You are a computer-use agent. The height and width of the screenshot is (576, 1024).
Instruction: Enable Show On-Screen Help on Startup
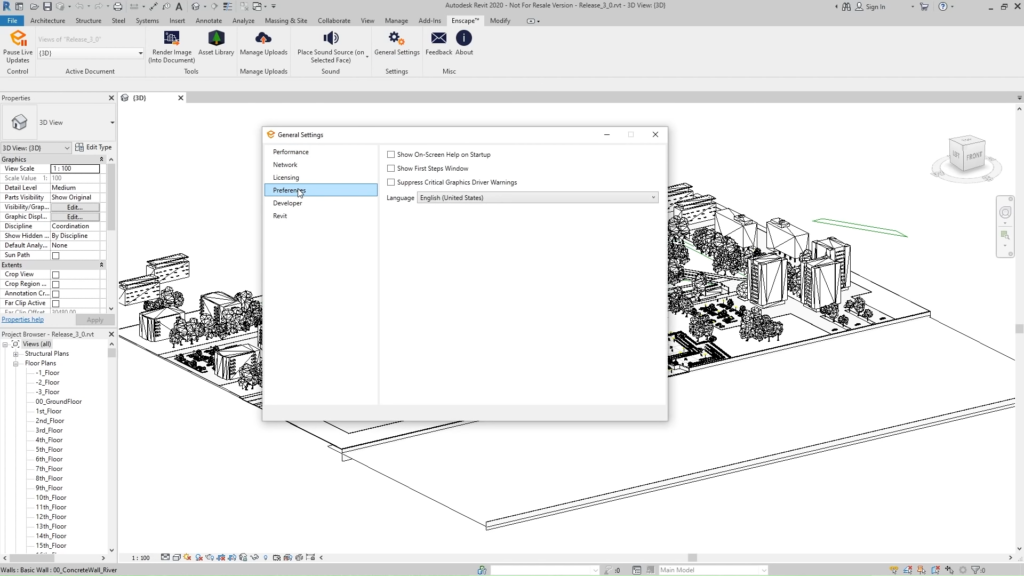pyautogui.click(x=391, y=155)
